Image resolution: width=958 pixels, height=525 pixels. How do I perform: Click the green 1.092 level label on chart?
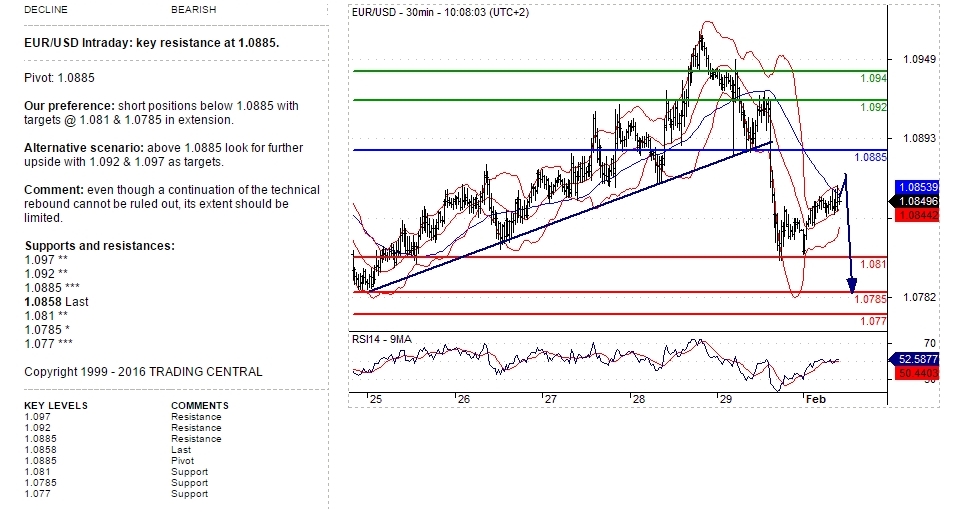(872, 107)
